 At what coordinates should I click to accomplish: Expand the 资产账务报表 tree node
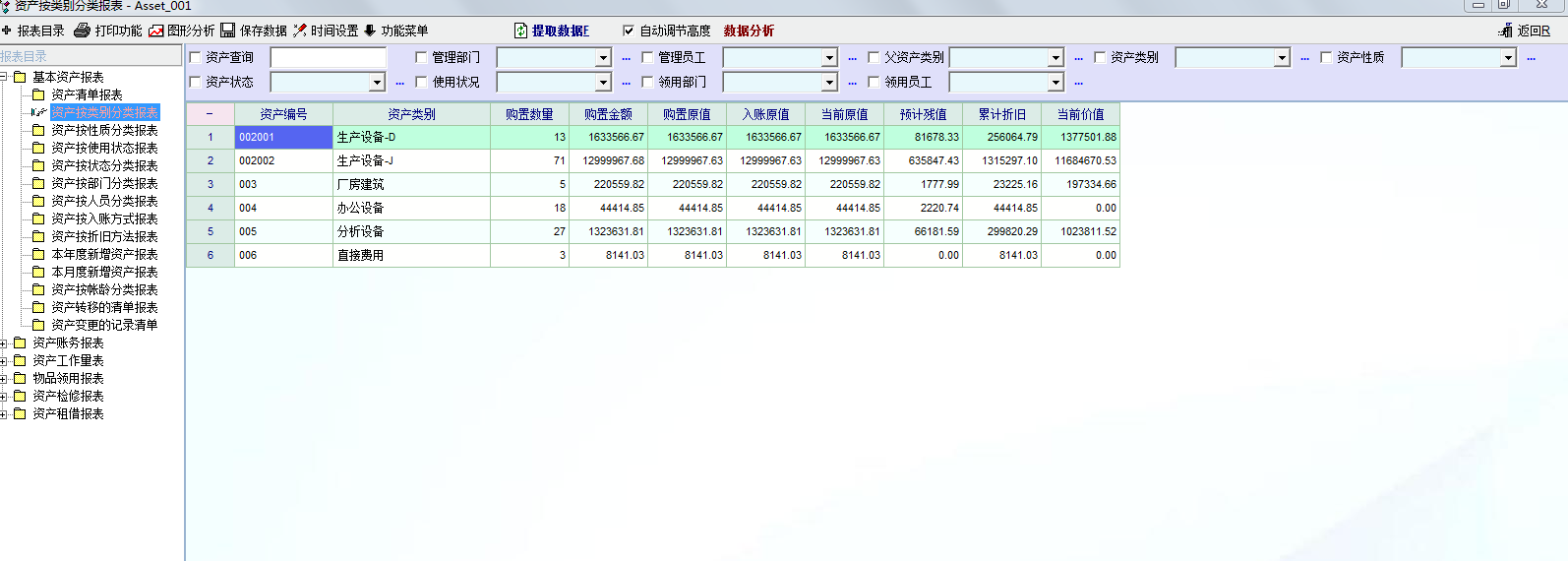coord(4,343)
